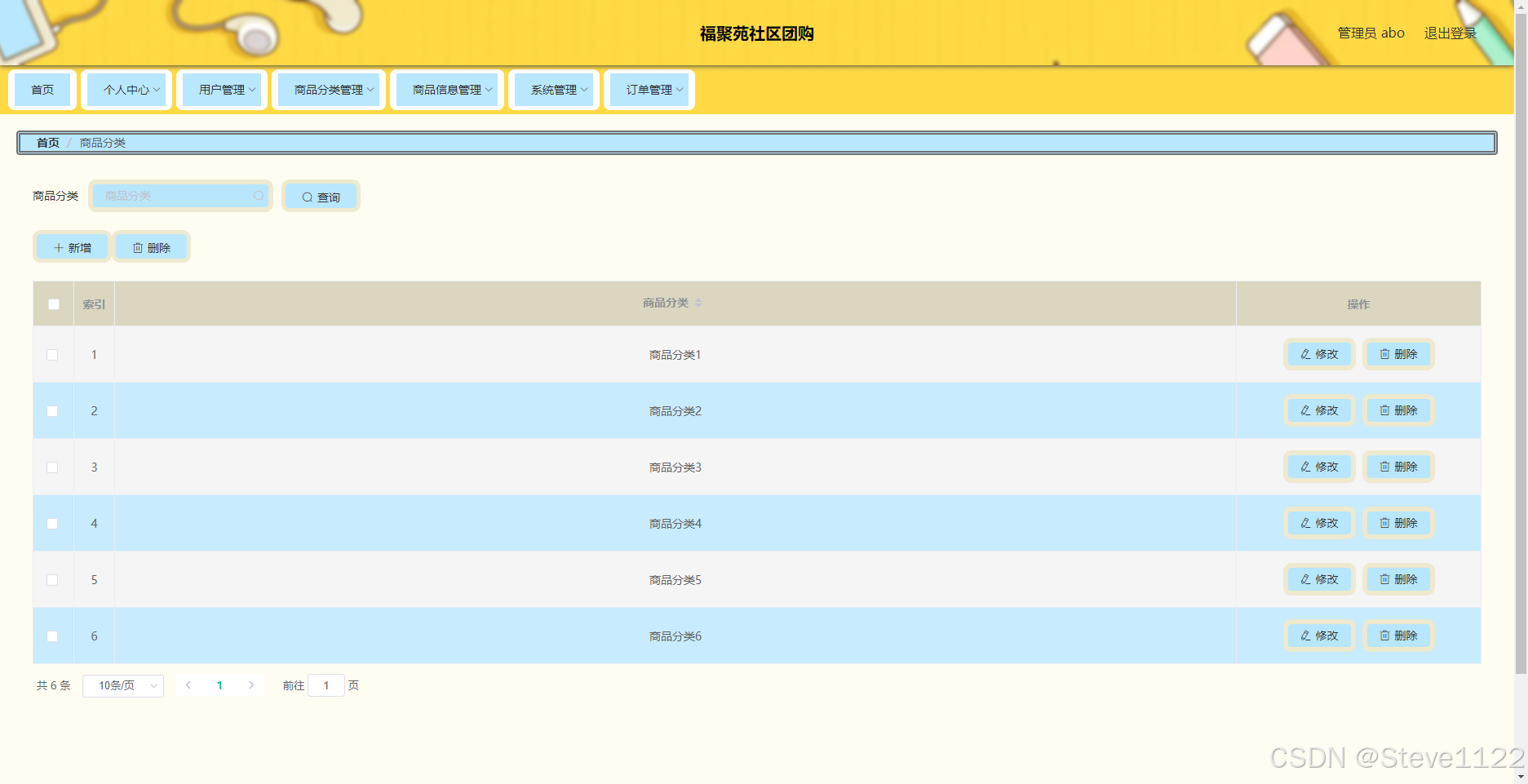This screenshot has width=1528, height=784.
Task: Click 首页 in the breadcrumb
Action: click(48, 143)
